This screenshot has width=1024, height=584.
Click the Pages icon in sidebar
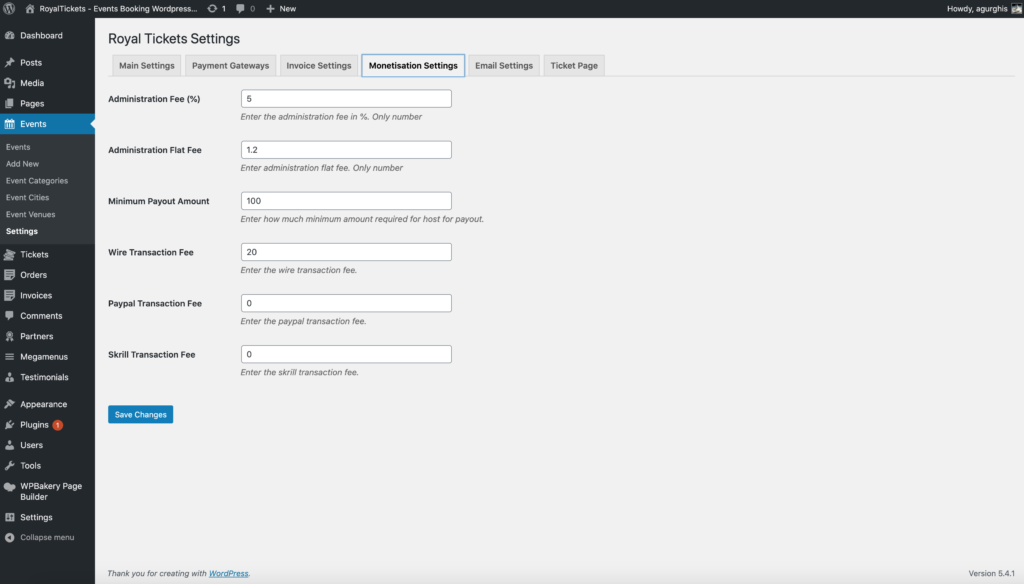pos(10,103)
